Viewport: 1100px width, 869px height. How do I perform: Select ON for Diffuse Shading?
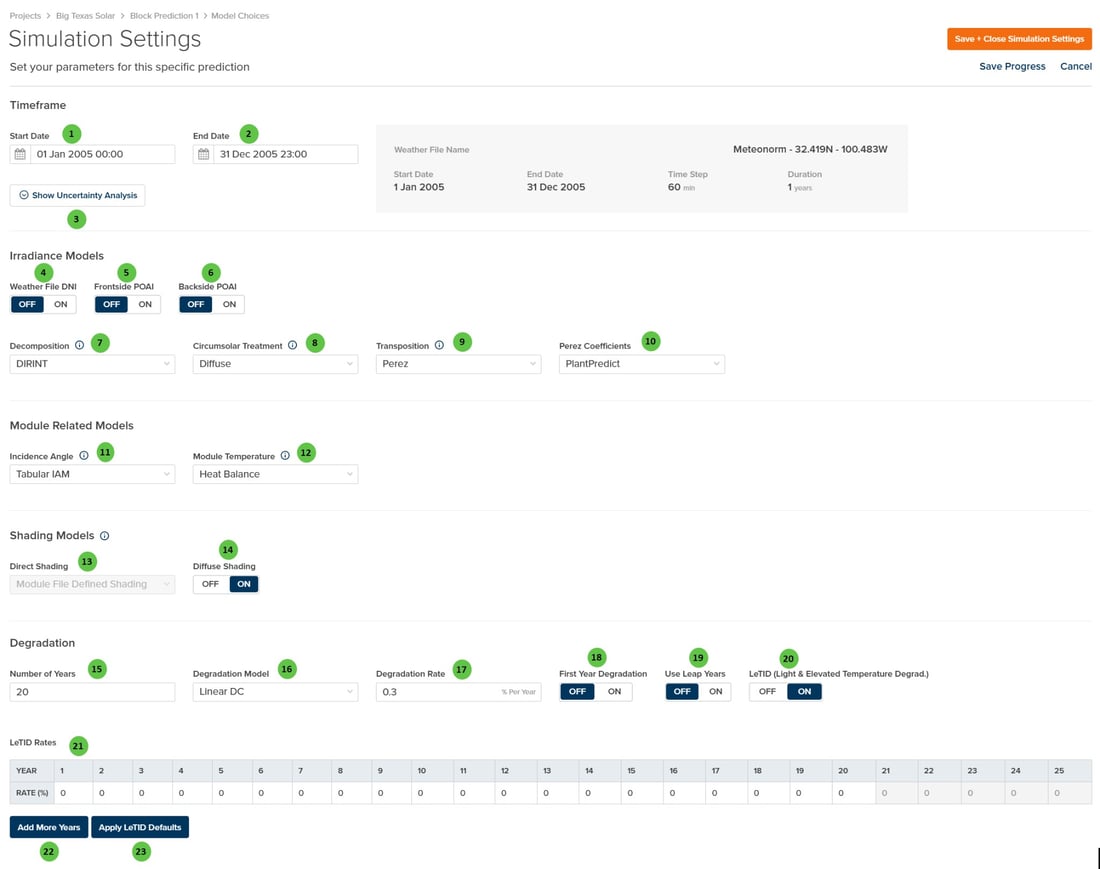coord(243,584)
